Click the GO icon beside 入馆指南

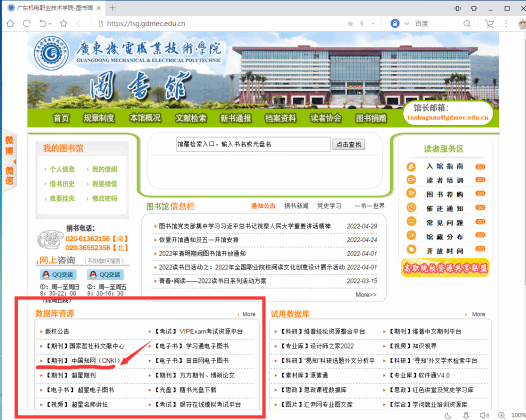(480, 167)
